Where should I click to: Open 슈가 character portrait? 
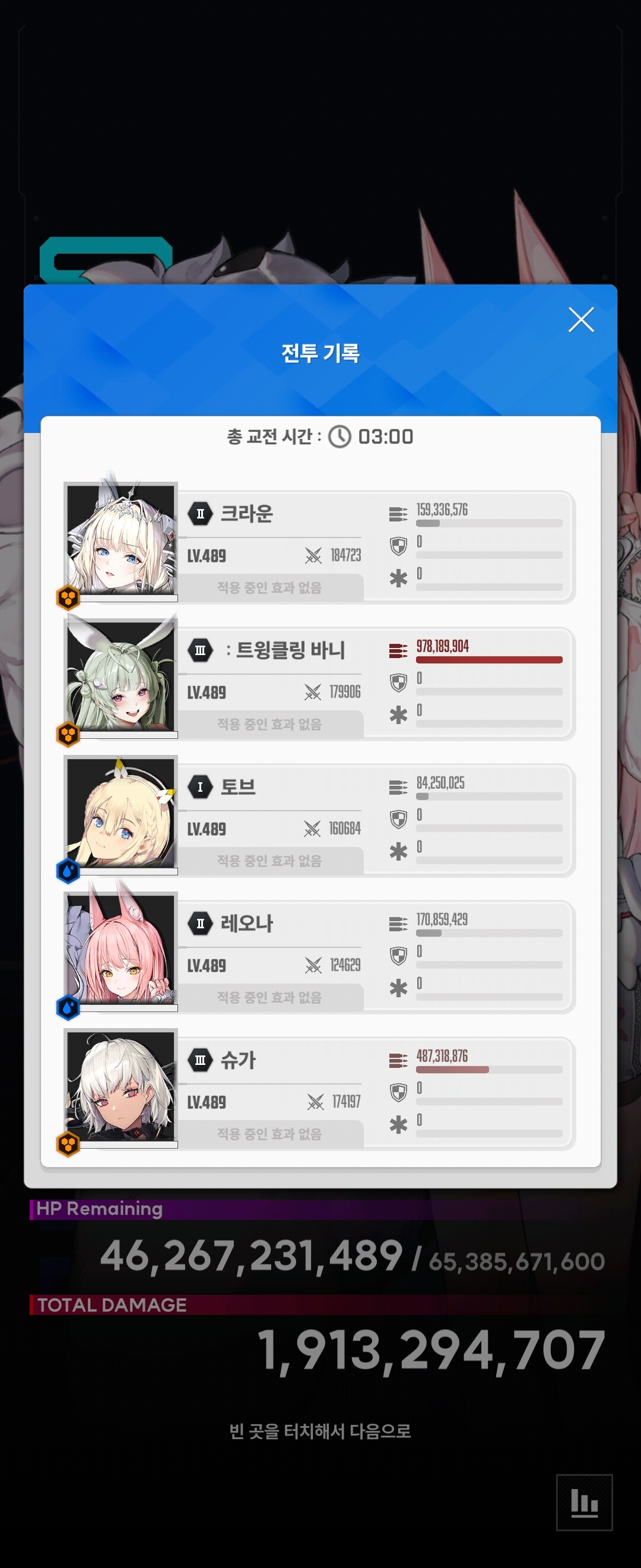pyautogui.click(x=121, y=1085)
